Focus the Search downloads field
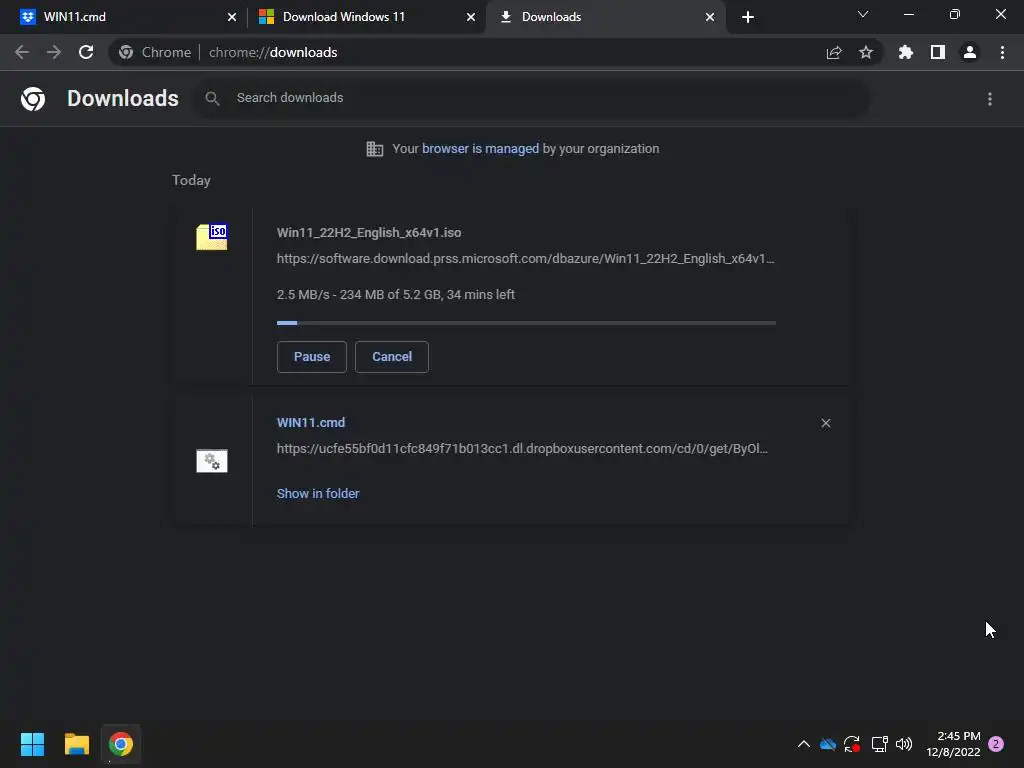1024x768 pixels. pyautogui.click(x=532, y=99)
